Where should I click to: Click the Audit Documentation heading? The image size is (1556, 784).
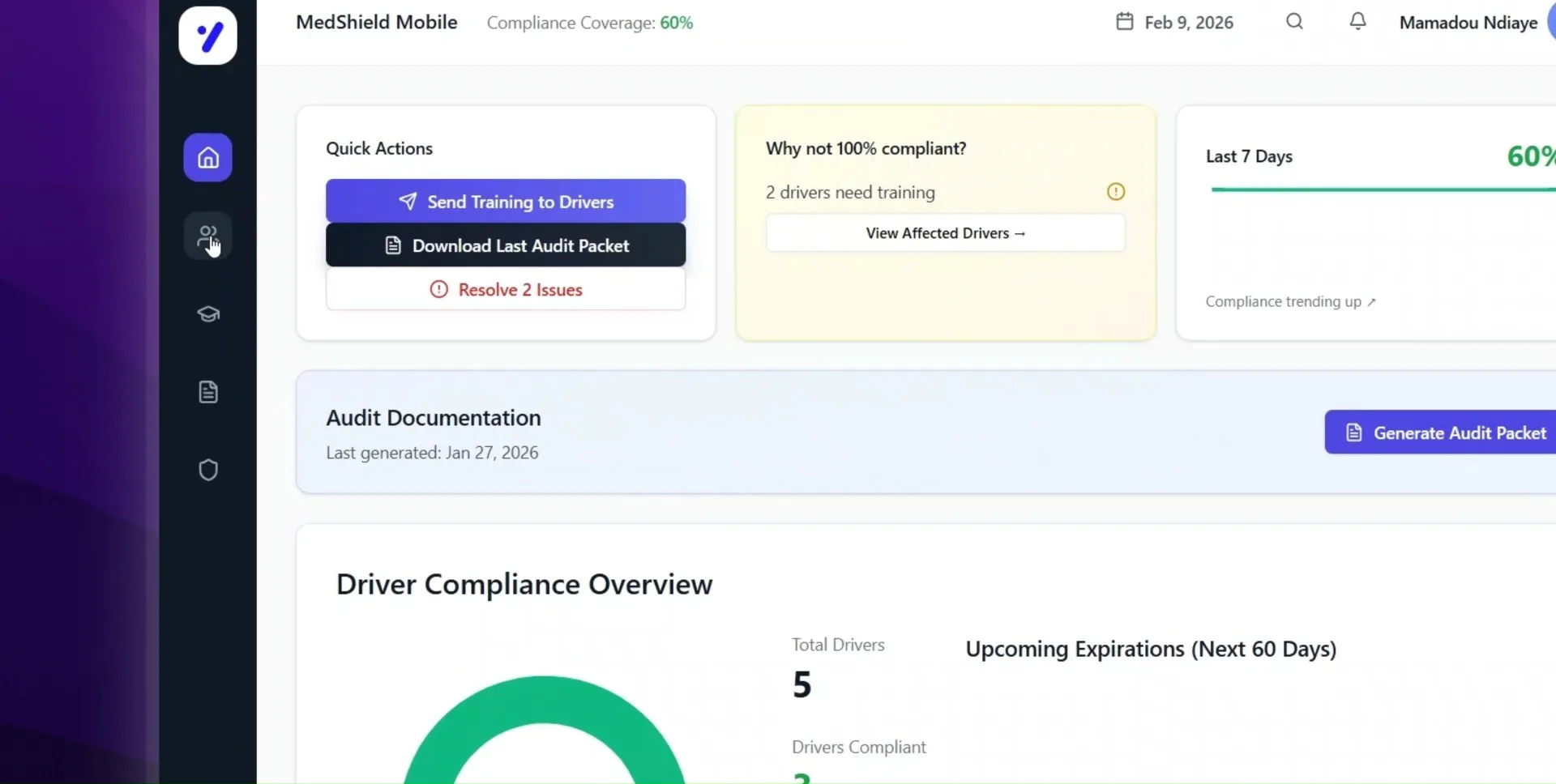pyautogui.click(x=434, y=418)
